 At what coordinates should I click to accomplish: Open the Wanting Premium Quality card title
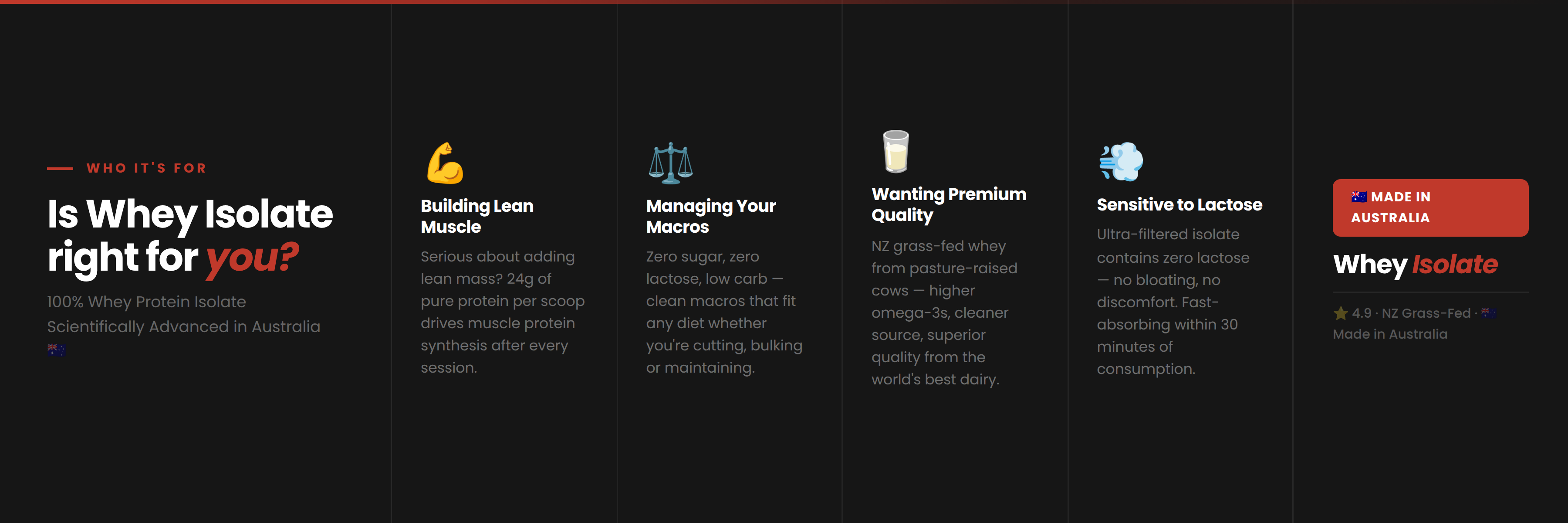(948, 204)
